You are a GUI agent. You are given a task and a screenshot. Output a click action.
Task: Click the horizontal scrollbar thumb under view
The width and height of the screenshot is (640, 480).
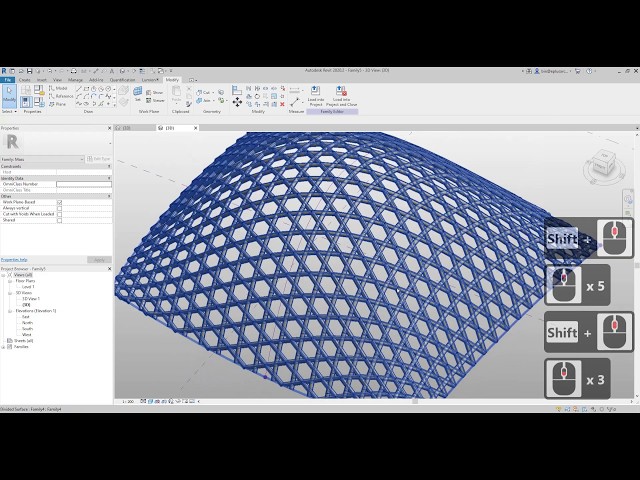tap(415, 402)
